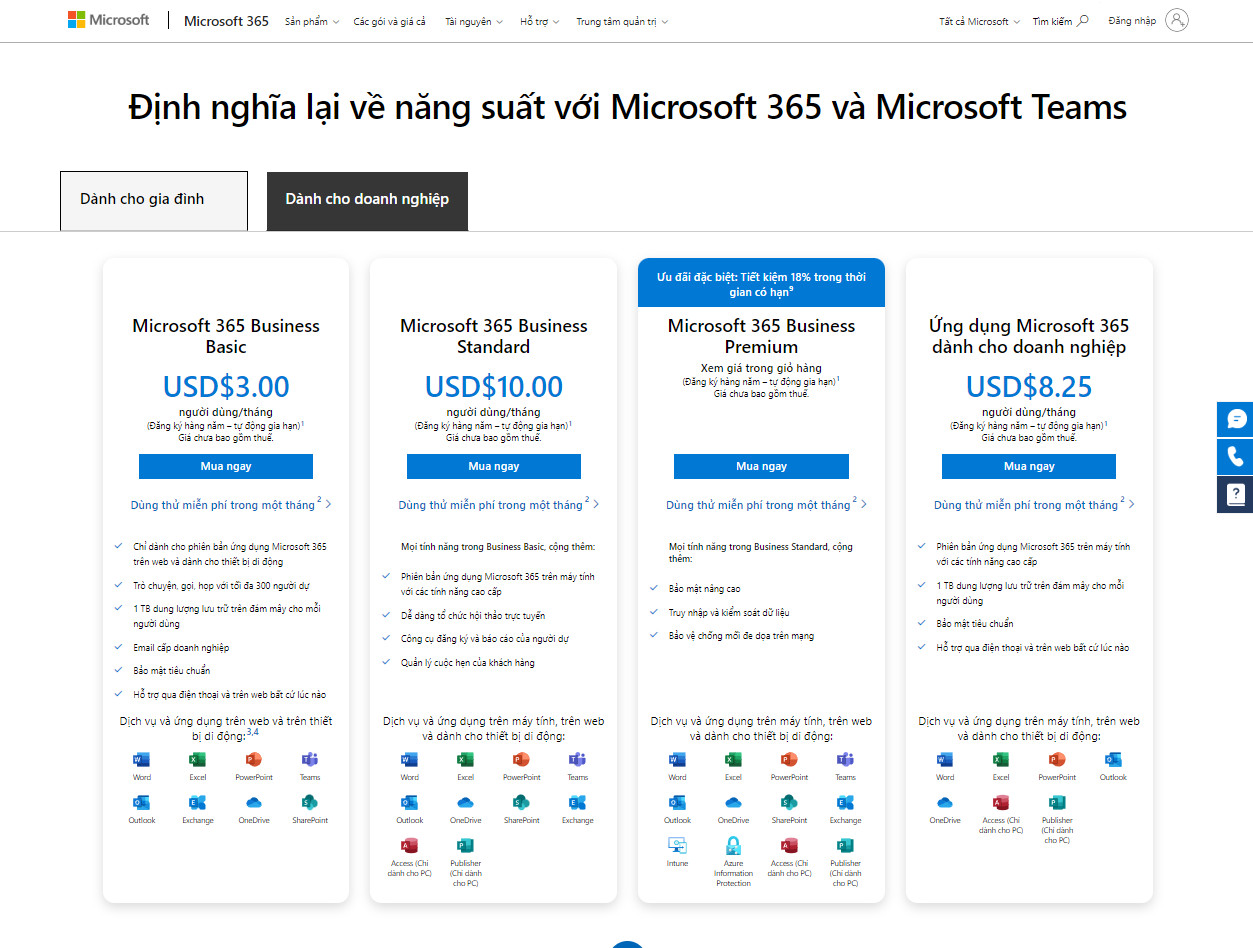Expand the Sản phẩm menu
Screen dimensions: 1253x948
pos(312,21)
